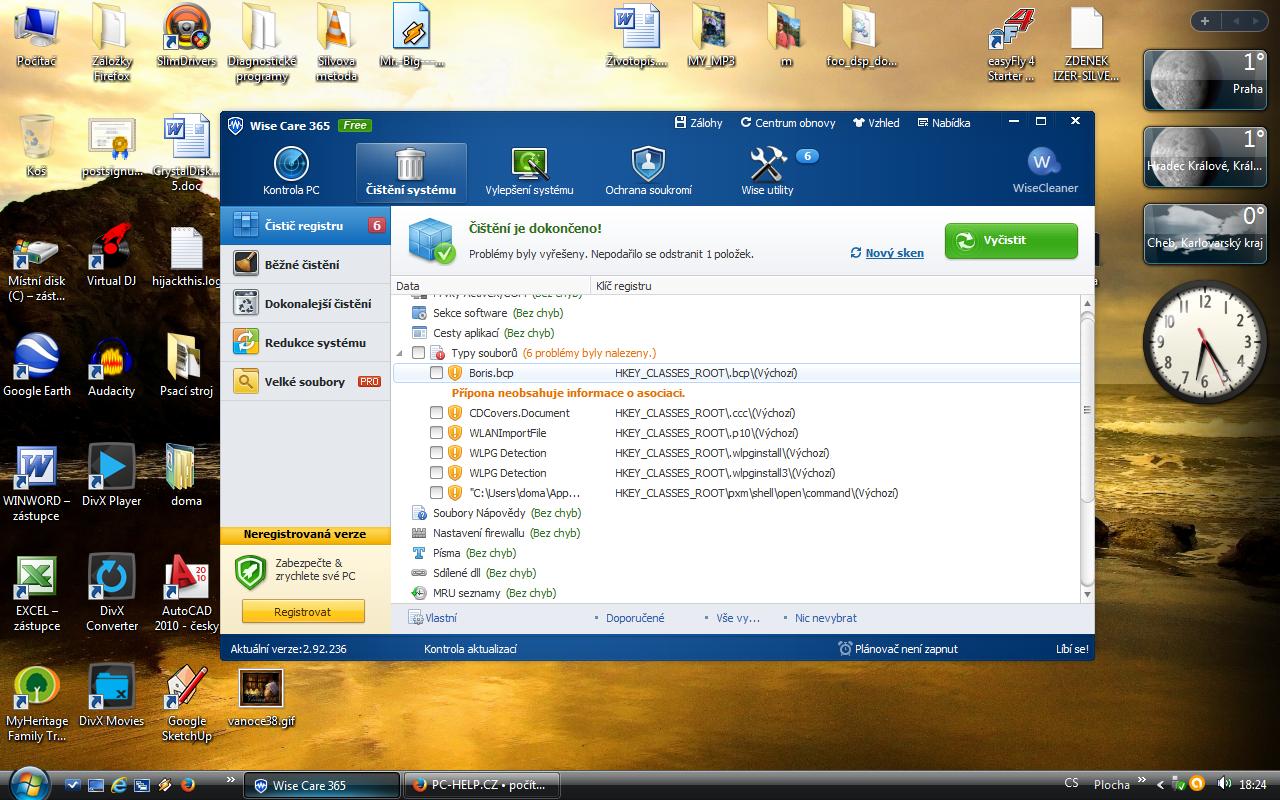Click the green Vyčistit button

[x=1011, y=241]
